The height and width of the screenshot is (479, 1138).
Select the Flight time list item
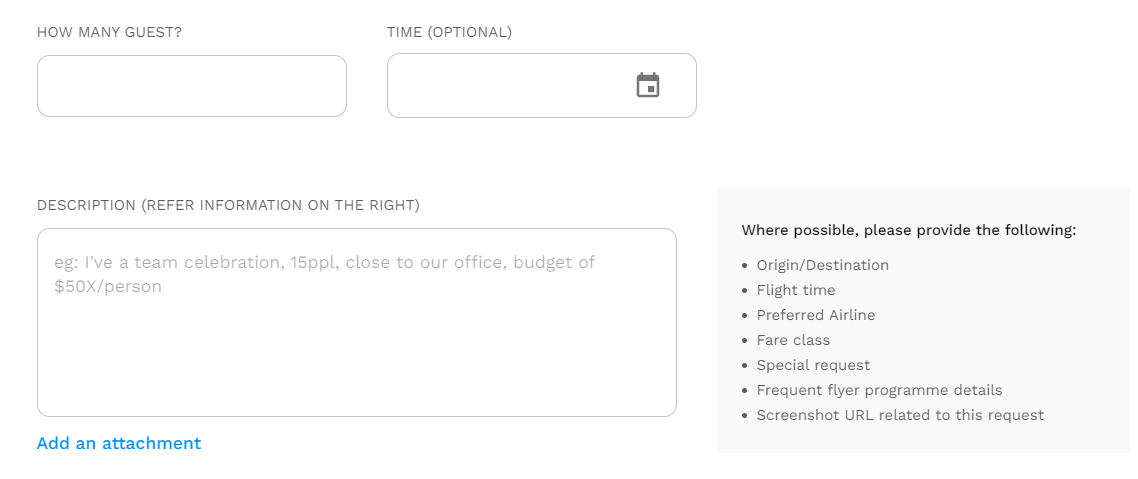point(795,290)
